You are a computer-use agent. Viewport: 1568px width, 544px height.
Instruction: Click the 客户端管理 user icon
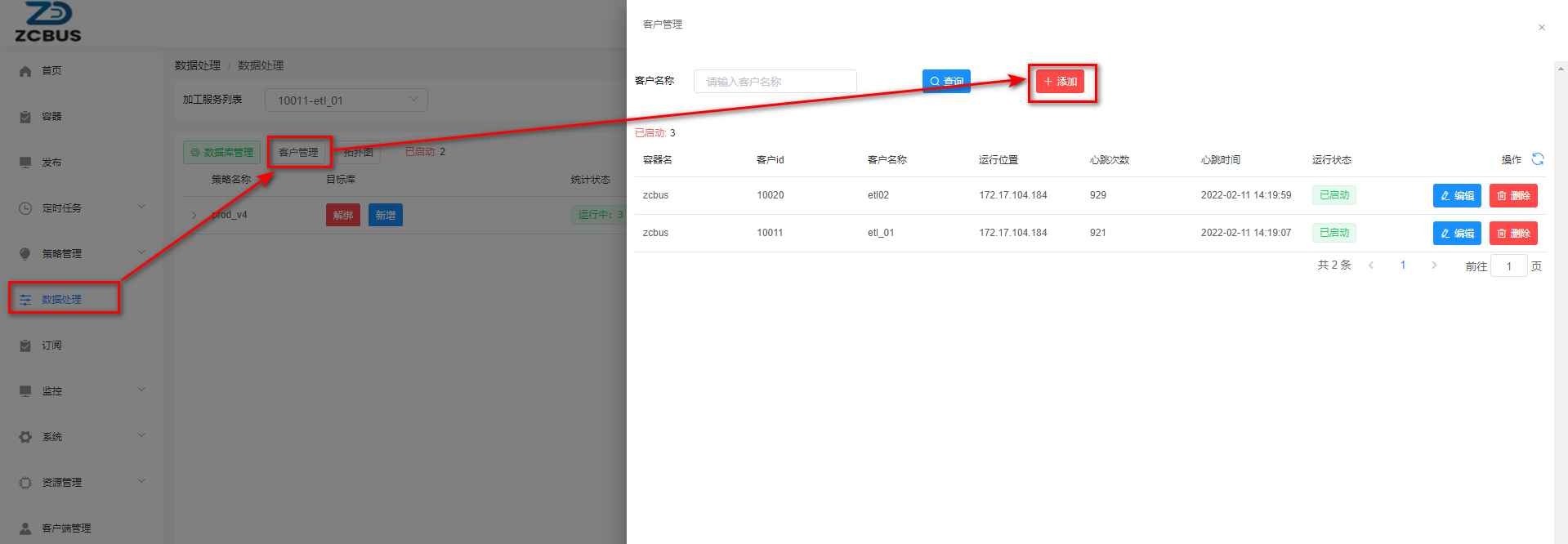pos(25,528)
